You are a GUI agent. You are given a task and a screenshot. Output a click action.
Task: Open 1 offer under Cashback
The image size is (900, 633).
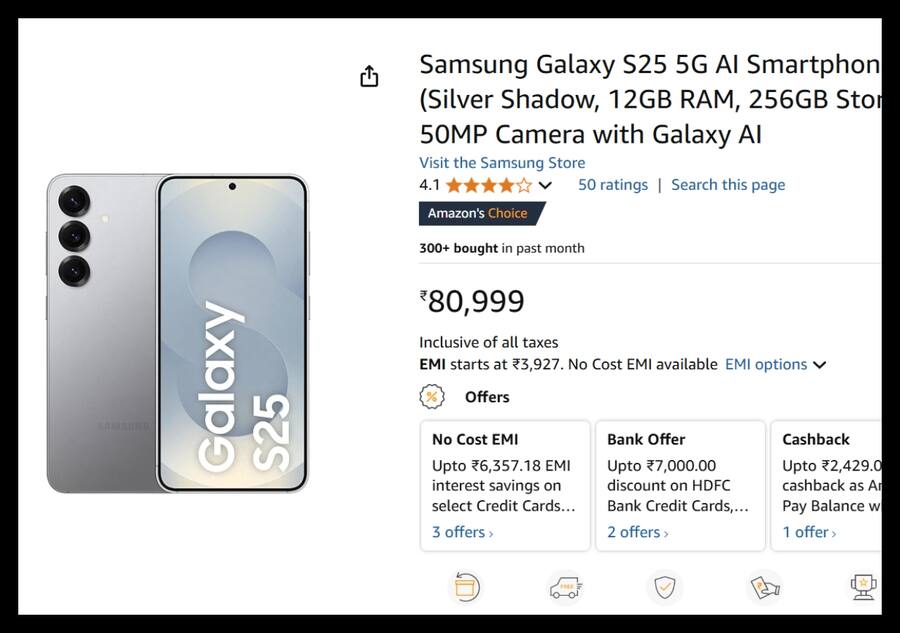[x=806, y=532]
